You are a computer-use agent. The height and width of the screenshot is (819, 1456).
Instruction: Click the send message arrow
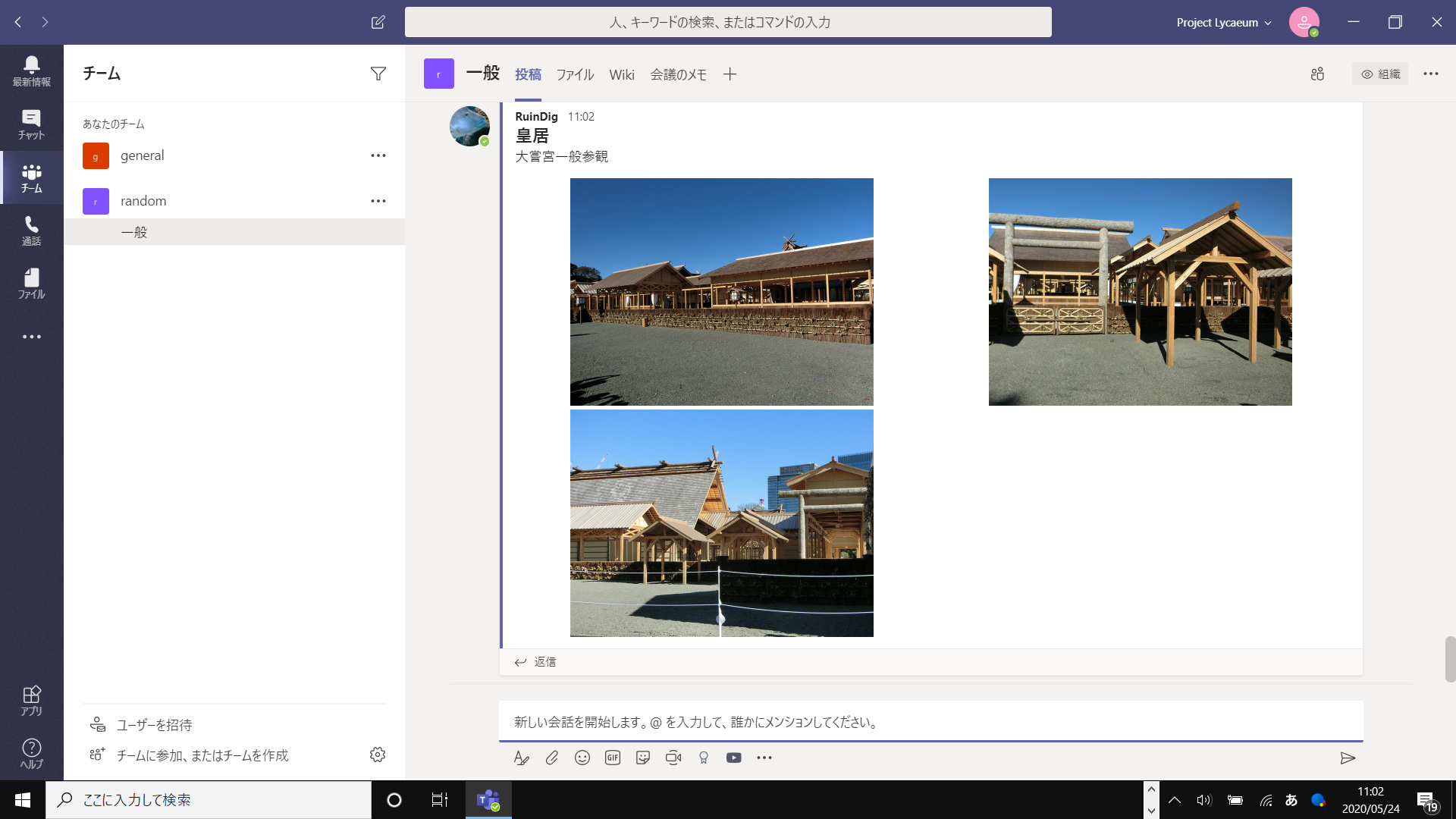(1348, 758)
